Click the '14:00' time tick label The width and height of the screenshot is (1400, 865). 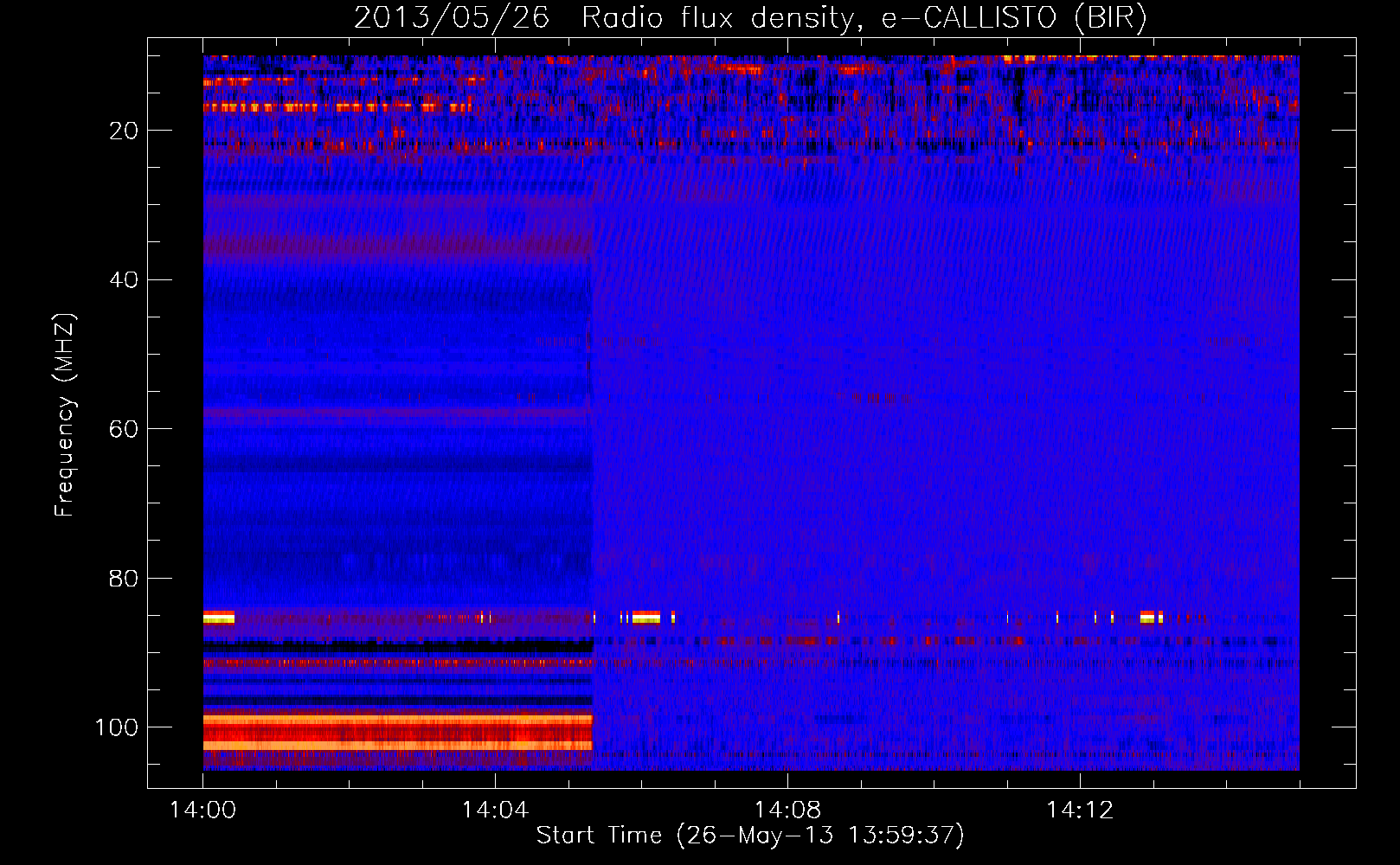click(202, 811)
